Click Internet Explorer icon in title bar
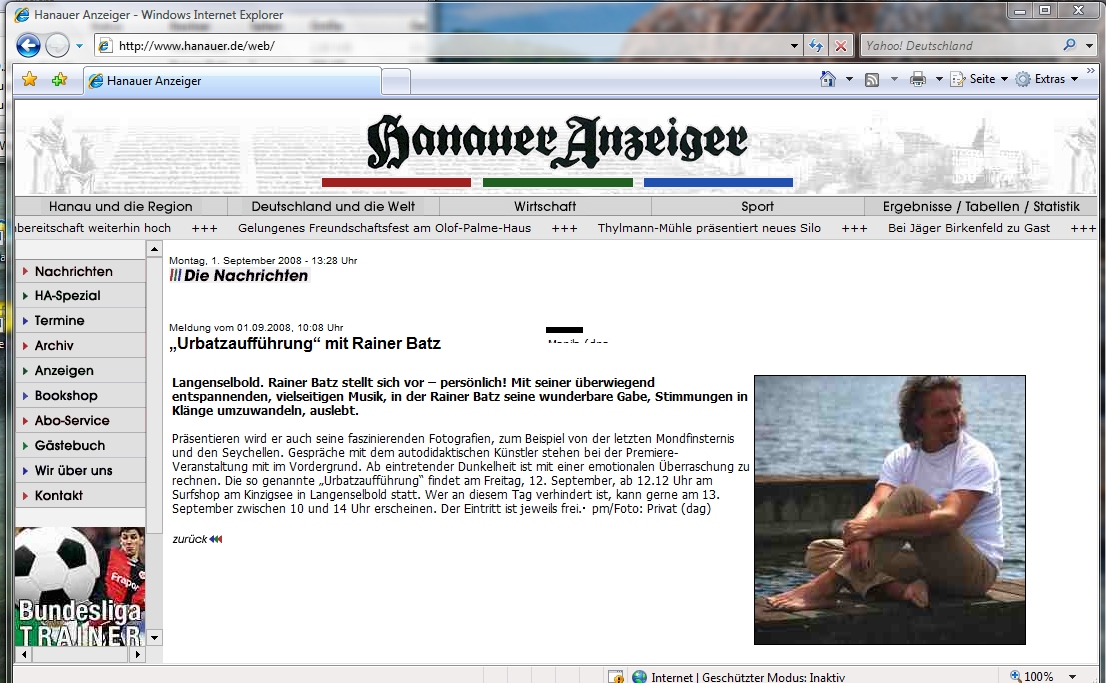The image size is (1106, 683). pyautogui.click(x=22, y=15)
